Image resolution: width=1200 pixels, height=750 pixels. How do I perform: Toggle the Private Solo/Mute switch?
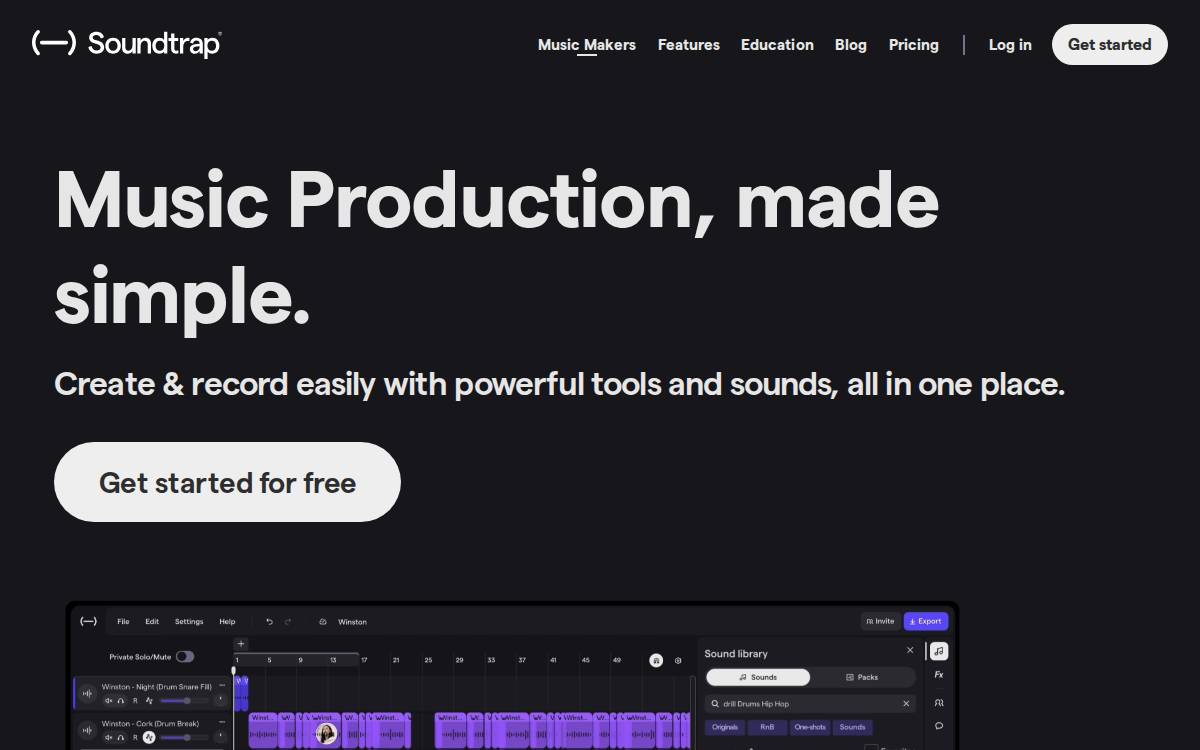click(x=185, y=657)
